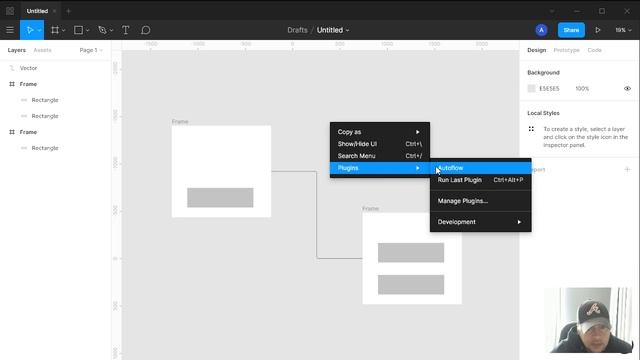This screenshot has width=640, height=360.
Task: Open Frame tool options dropdown arrow
Action: 63,30
